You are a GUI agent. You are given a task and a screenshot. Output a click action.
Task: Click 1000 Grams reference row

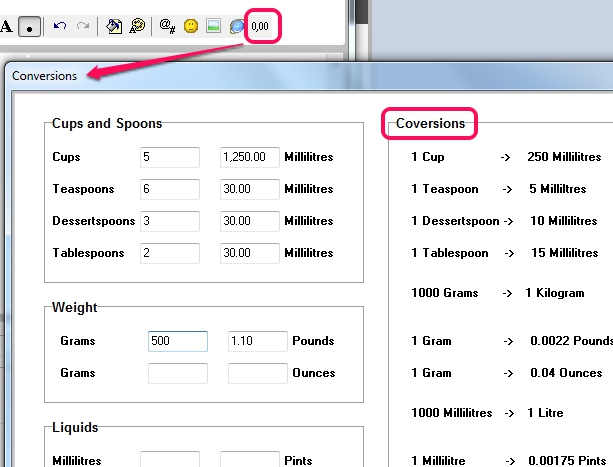[x=498, y=293]
